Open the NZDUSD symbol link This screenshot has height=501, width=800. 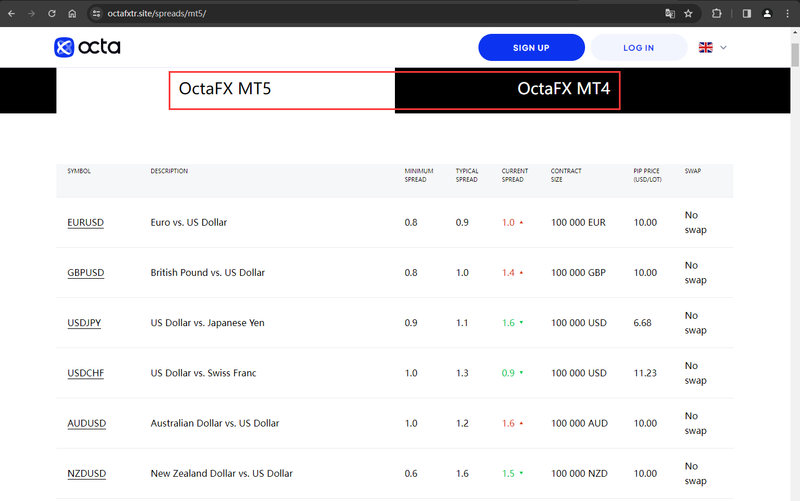87,473
